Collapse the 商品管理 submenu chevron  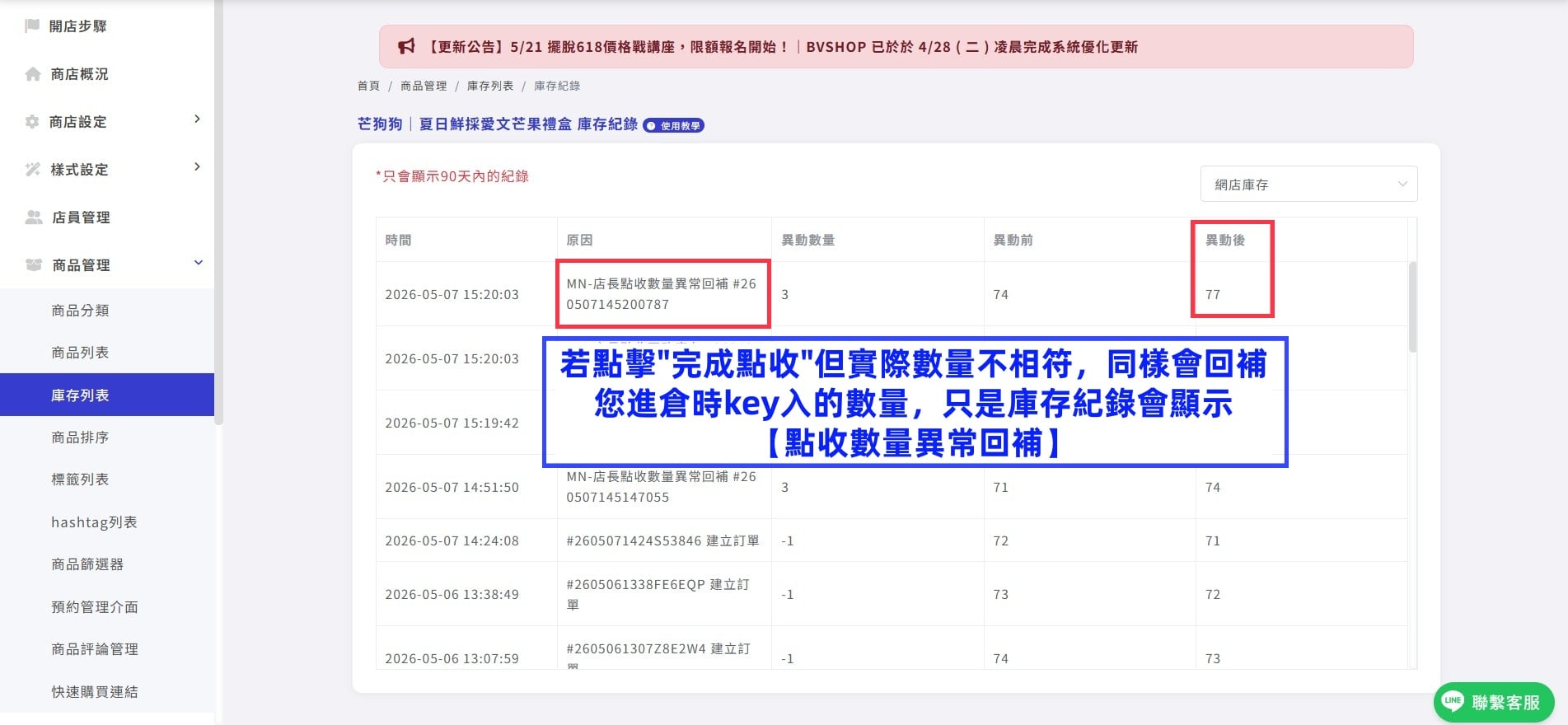(198, 263)
